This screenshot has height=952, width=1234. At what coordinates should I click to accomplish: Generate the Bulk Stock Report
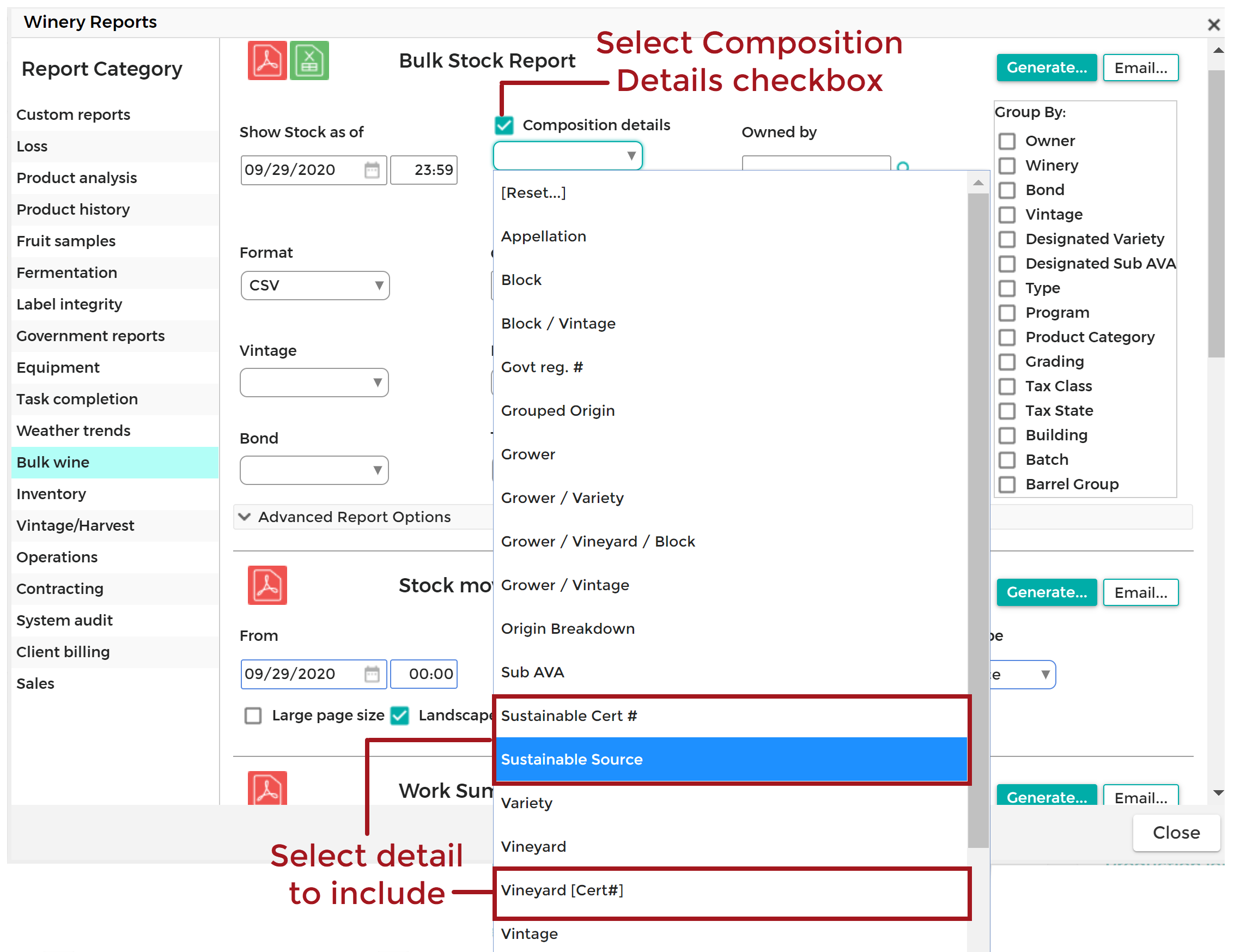point(1047,68)
